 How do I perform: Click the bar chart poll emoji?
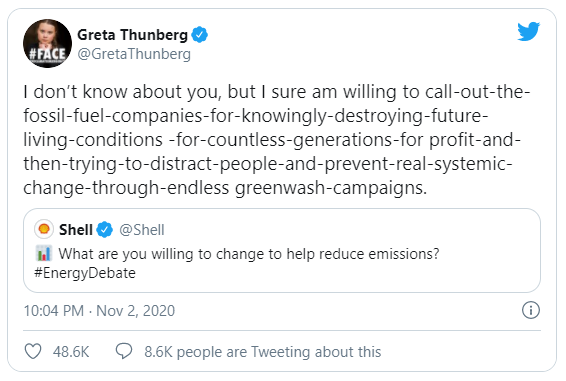click(x=44, y=253)
